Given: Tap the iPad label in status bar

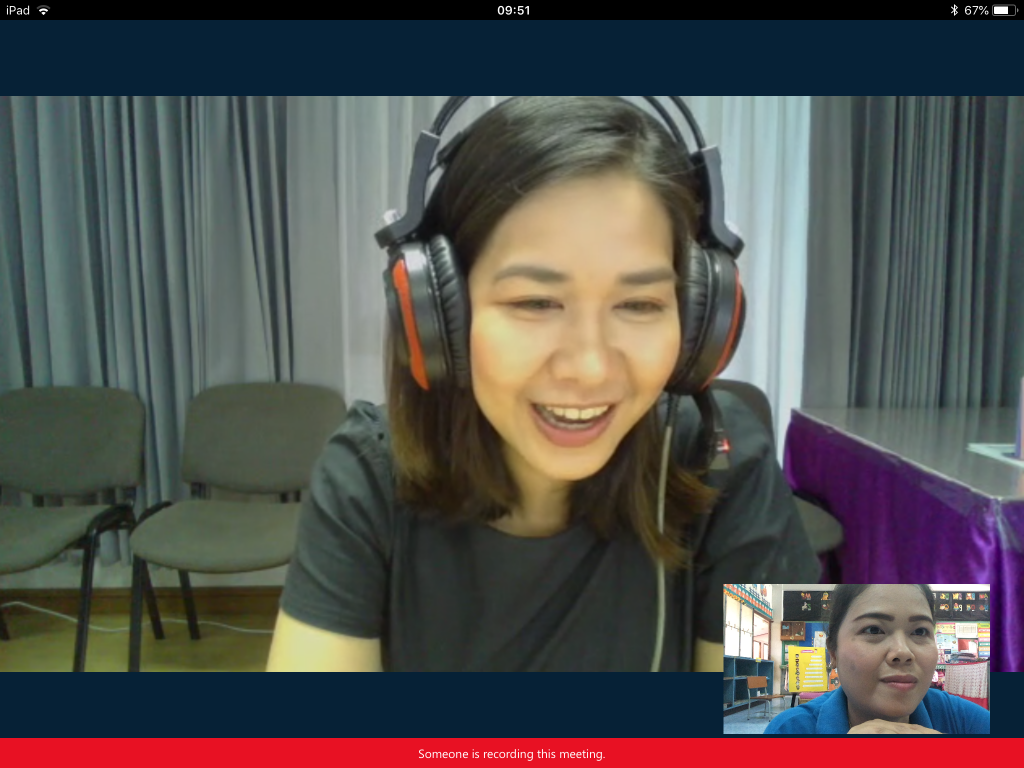Looking at the screenshot, I should coord(18,10).
